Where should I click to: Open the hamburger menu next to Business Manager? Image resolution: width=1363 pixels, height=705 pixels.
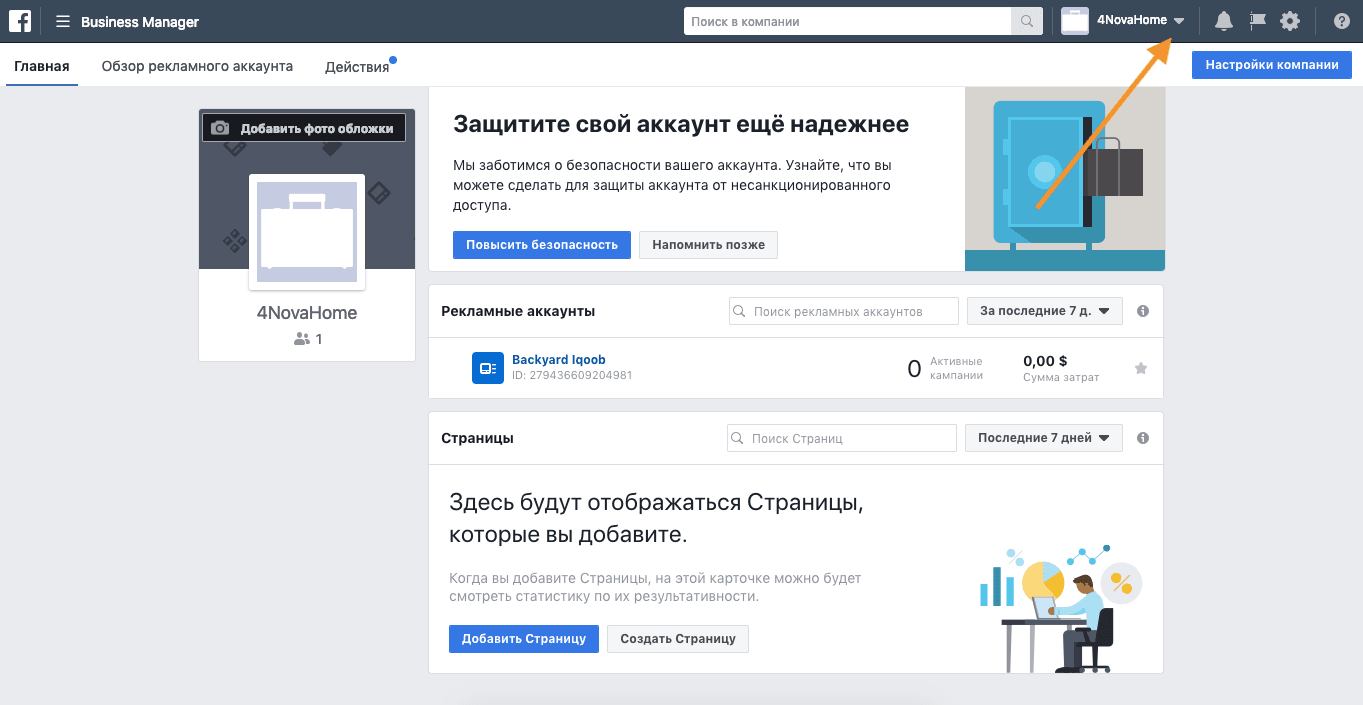(x=63, y=21)
